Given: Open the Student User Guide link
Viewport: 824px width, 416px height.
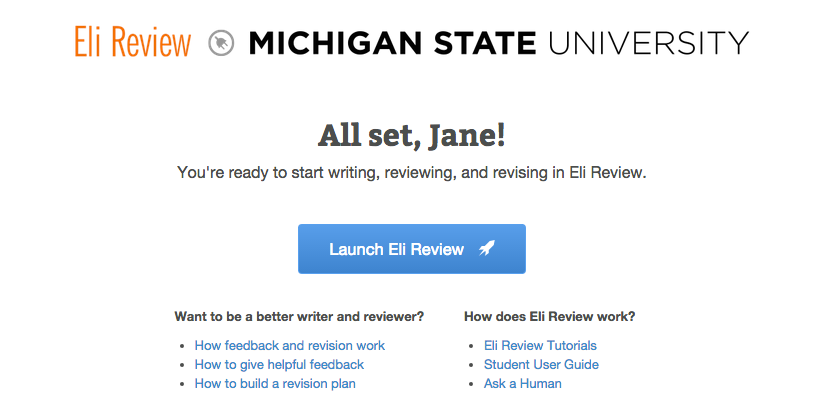Looking at the screenshot, I should (x=541, y=365).
